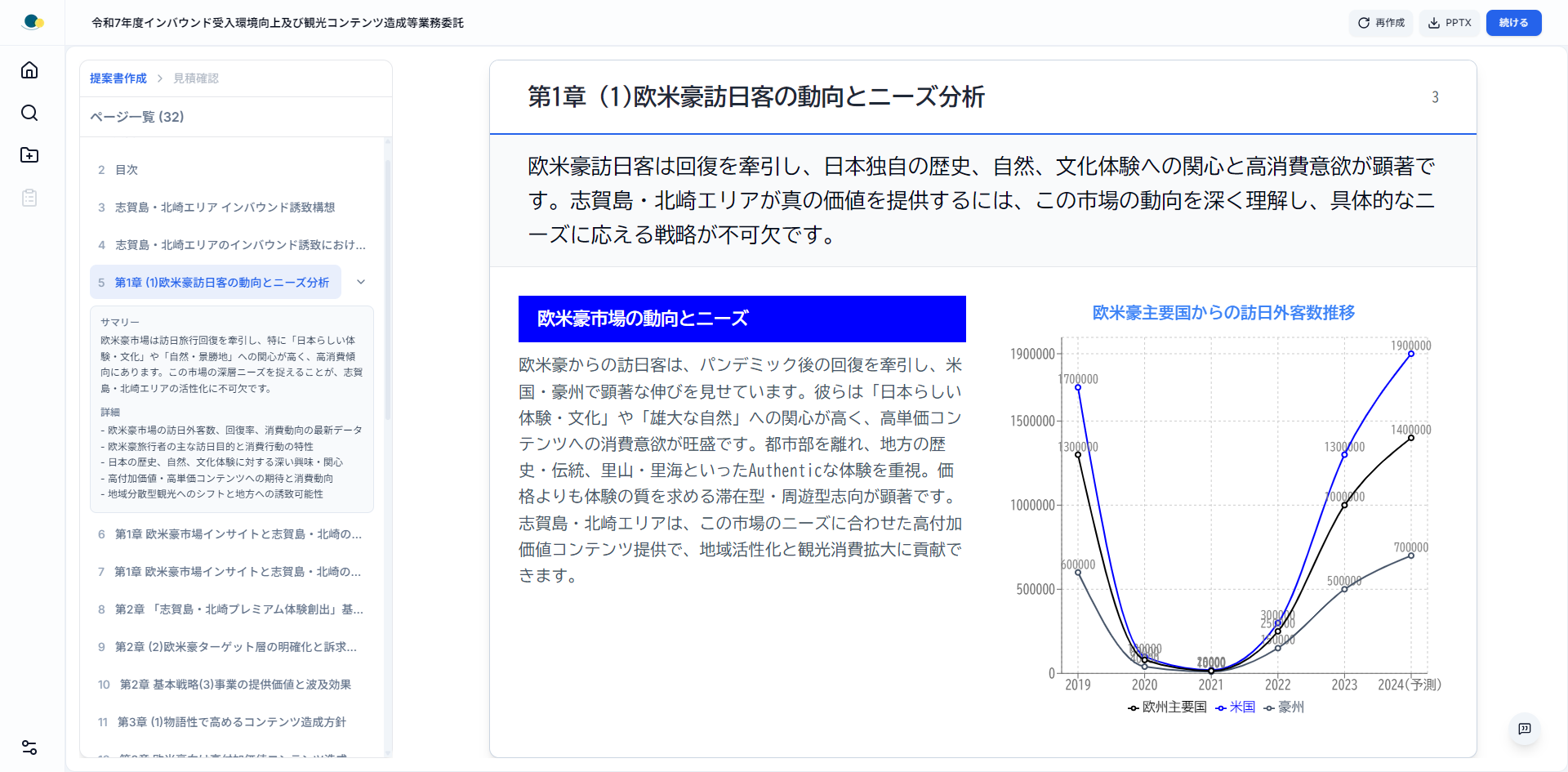Viewport: 1568px width, 772px height.
Task: Click the app logo in top-left corner
Action: (33, 22)
